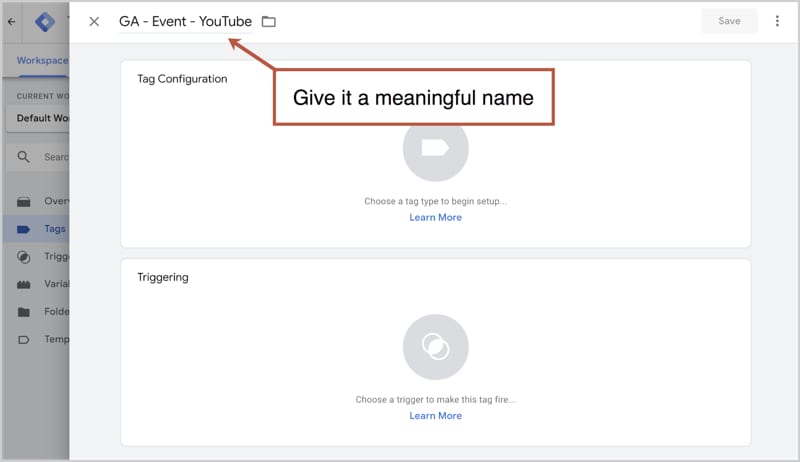Open the Default Workspace selector
The height and width of the screenshot is (462, 800).
[x=38, y=118]
